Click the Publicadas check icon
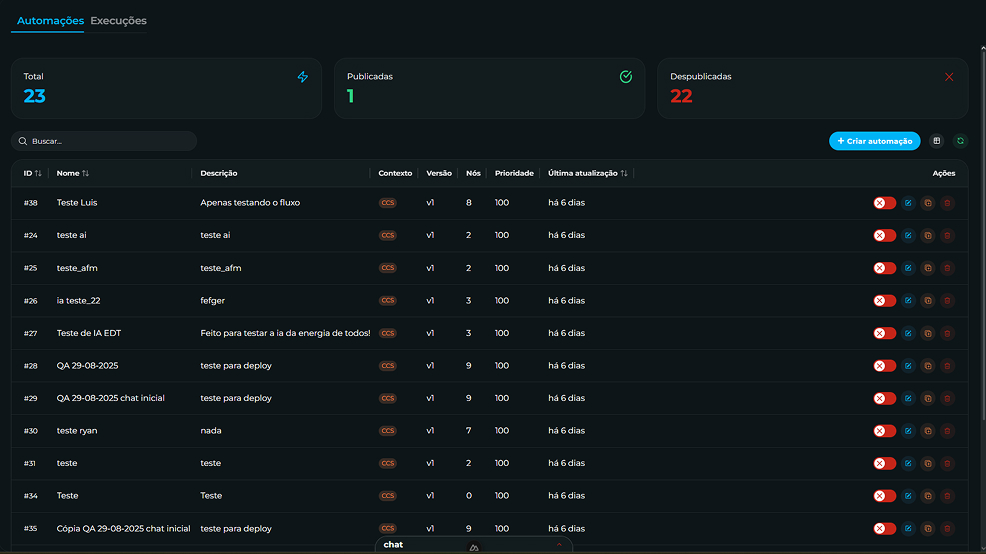This screenshot has height=554, width=986. 626,77
